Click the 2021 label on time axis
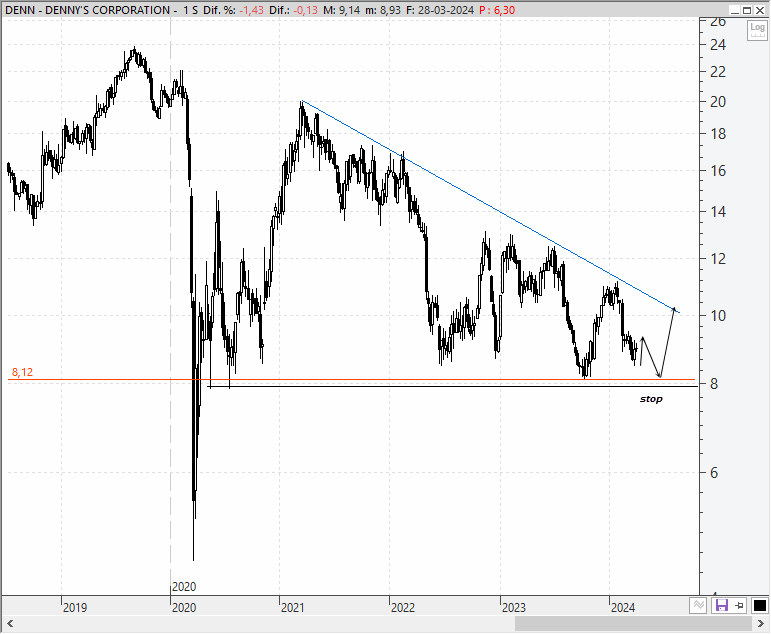This screenshot has height=634, width=771. pos(293,608)
